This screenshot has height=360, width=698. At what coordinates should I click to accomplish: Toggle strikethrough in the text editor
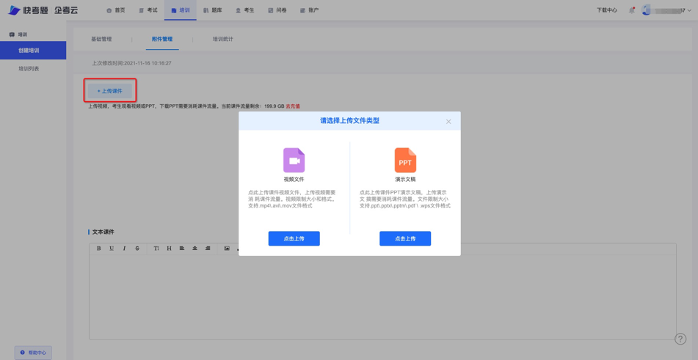(x=137, y=248)
